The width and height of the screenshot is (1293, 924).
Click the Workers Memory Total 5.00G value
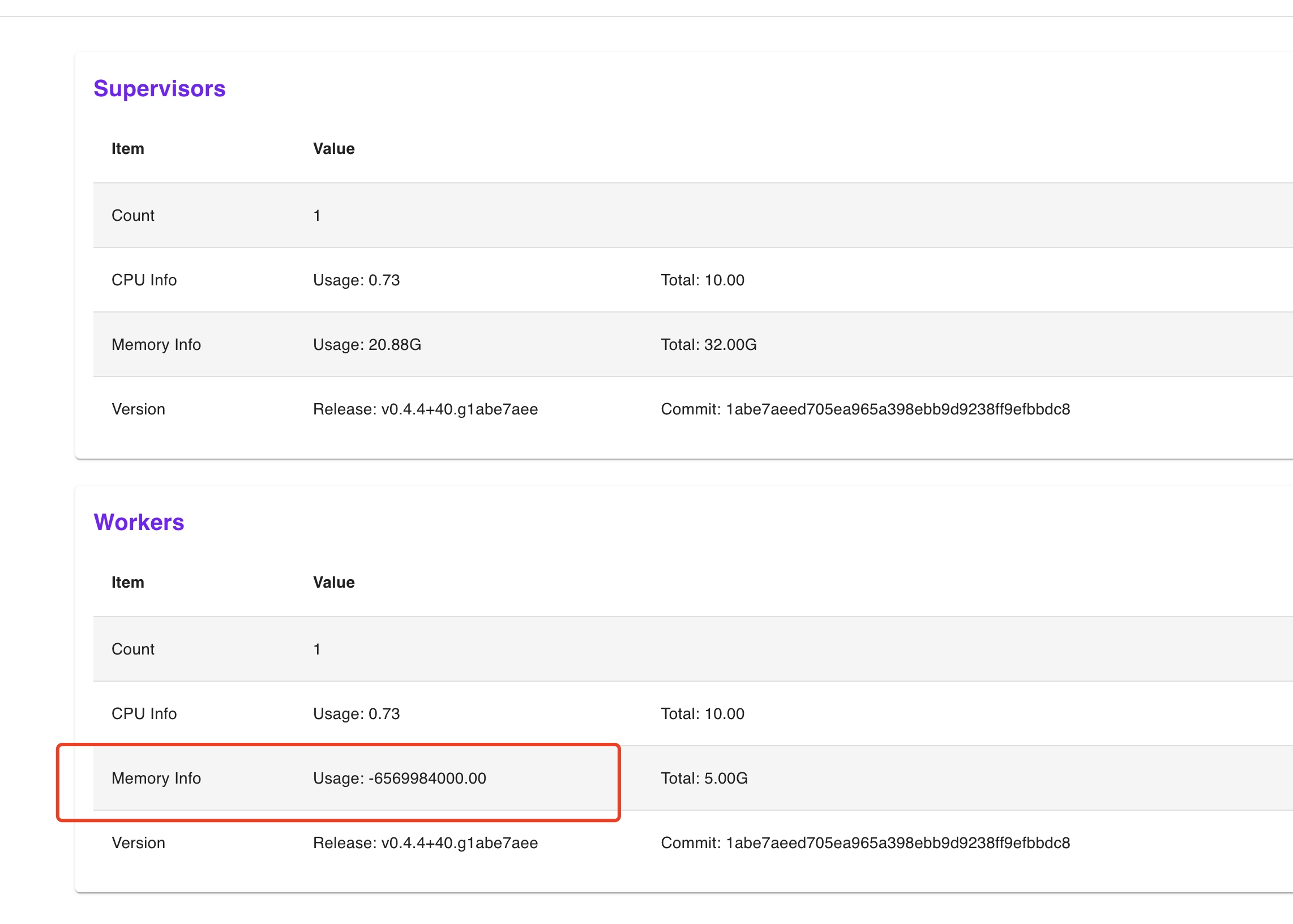pyautogui.click(x=704, y=778)
